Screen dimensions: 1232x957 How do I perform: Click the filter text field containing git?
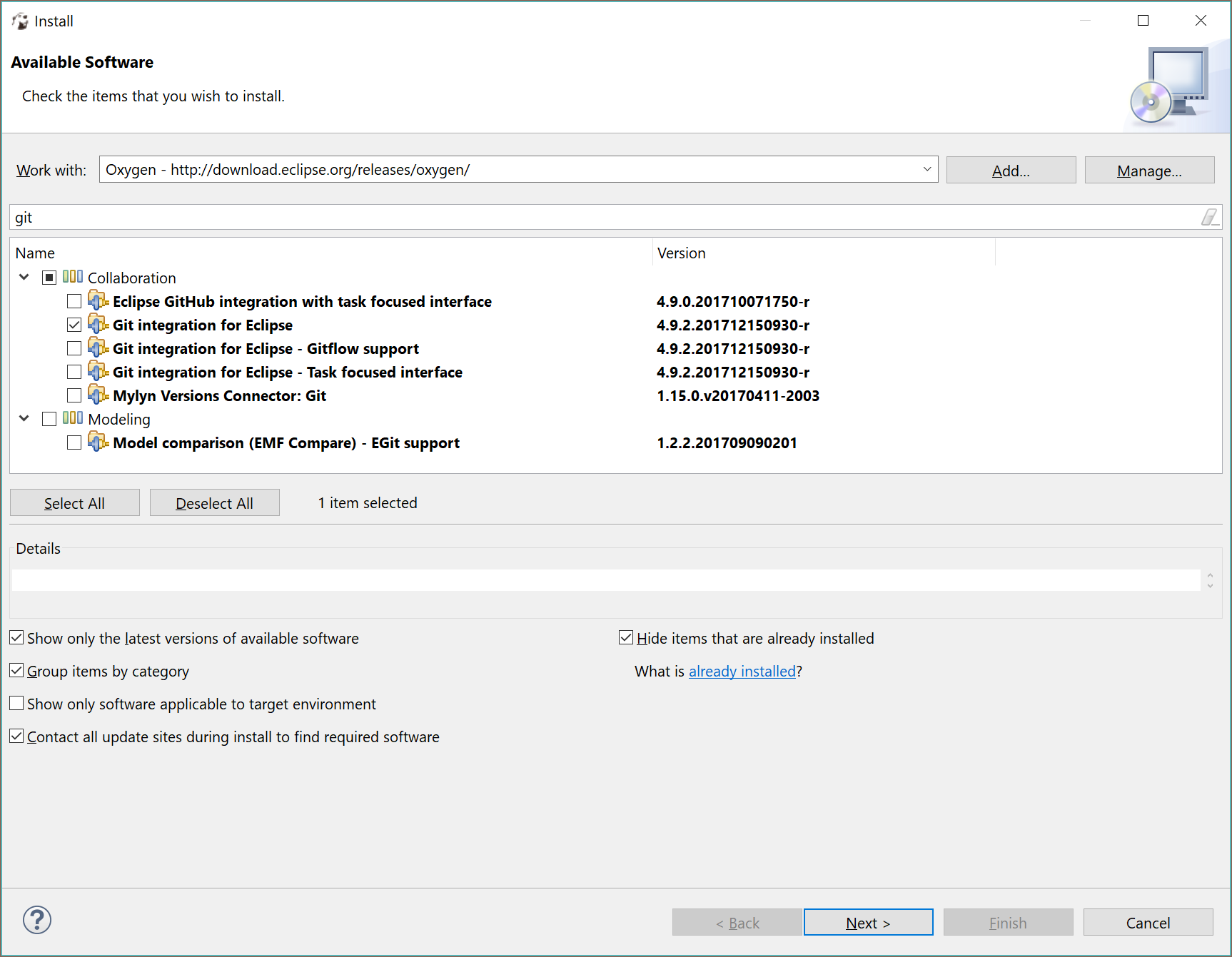point(605,217)
